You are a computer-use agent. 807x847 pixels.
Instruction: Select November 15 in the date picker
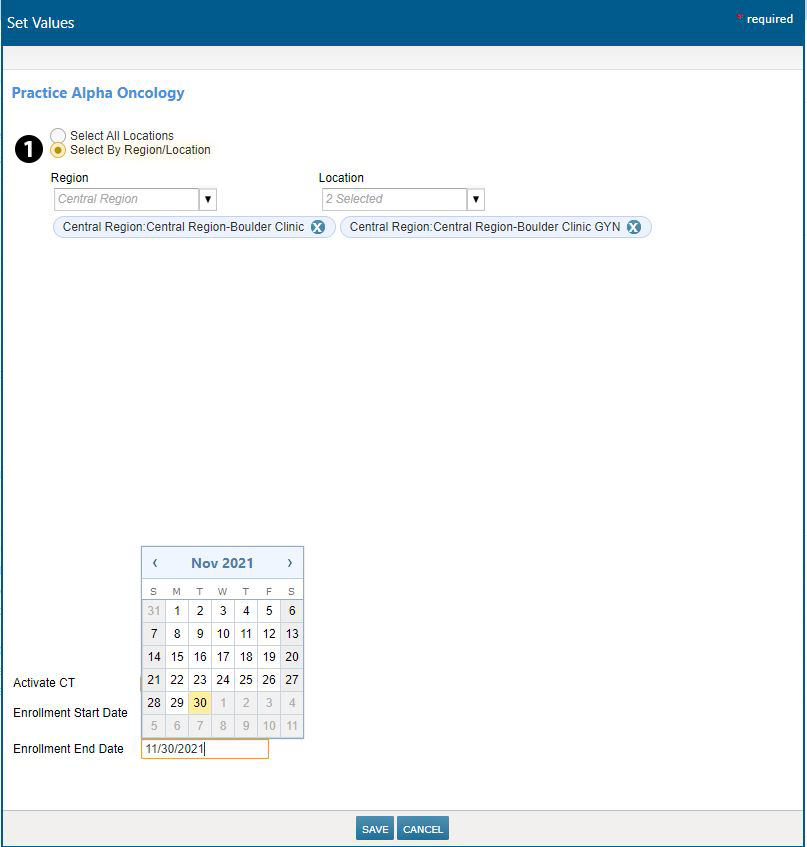tap(177, 657)
